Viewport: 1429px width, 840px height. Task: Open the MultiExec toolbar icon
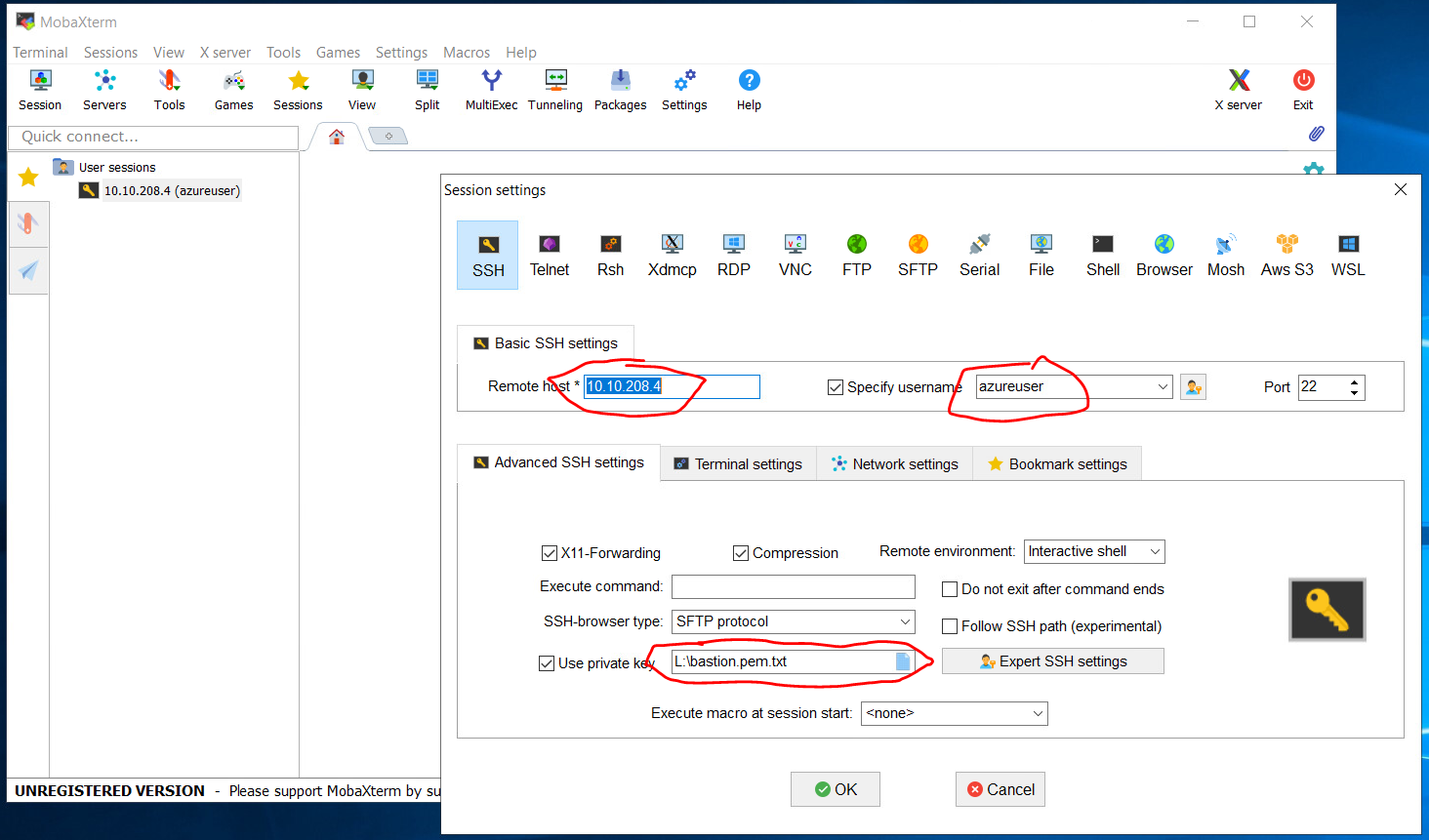pos(491,90)
